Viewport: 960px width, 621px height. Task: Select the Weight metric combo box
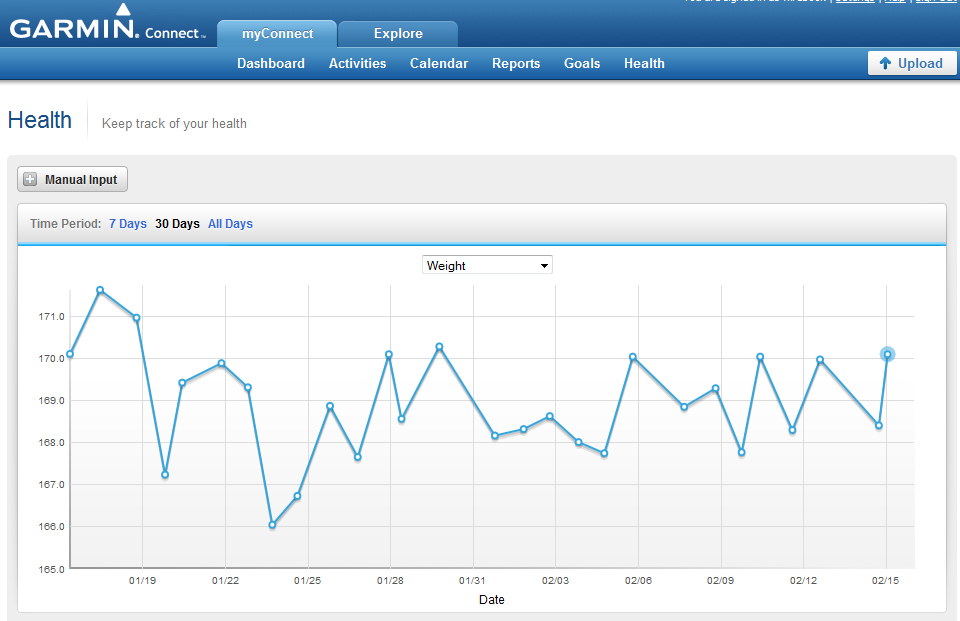coord(487,265)
